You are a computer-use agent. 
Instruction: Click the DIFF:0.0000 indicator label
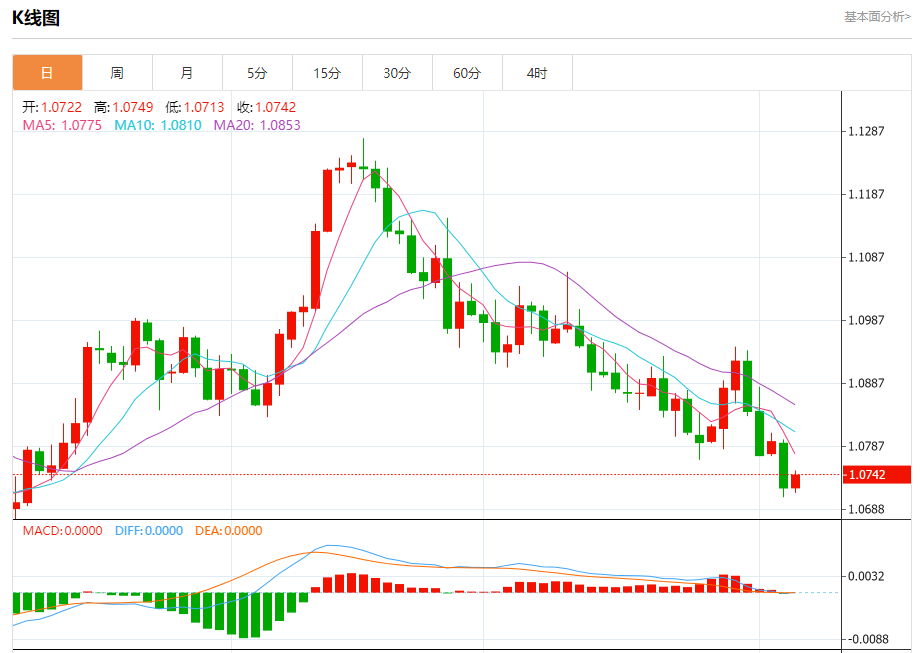coord(149,530)
